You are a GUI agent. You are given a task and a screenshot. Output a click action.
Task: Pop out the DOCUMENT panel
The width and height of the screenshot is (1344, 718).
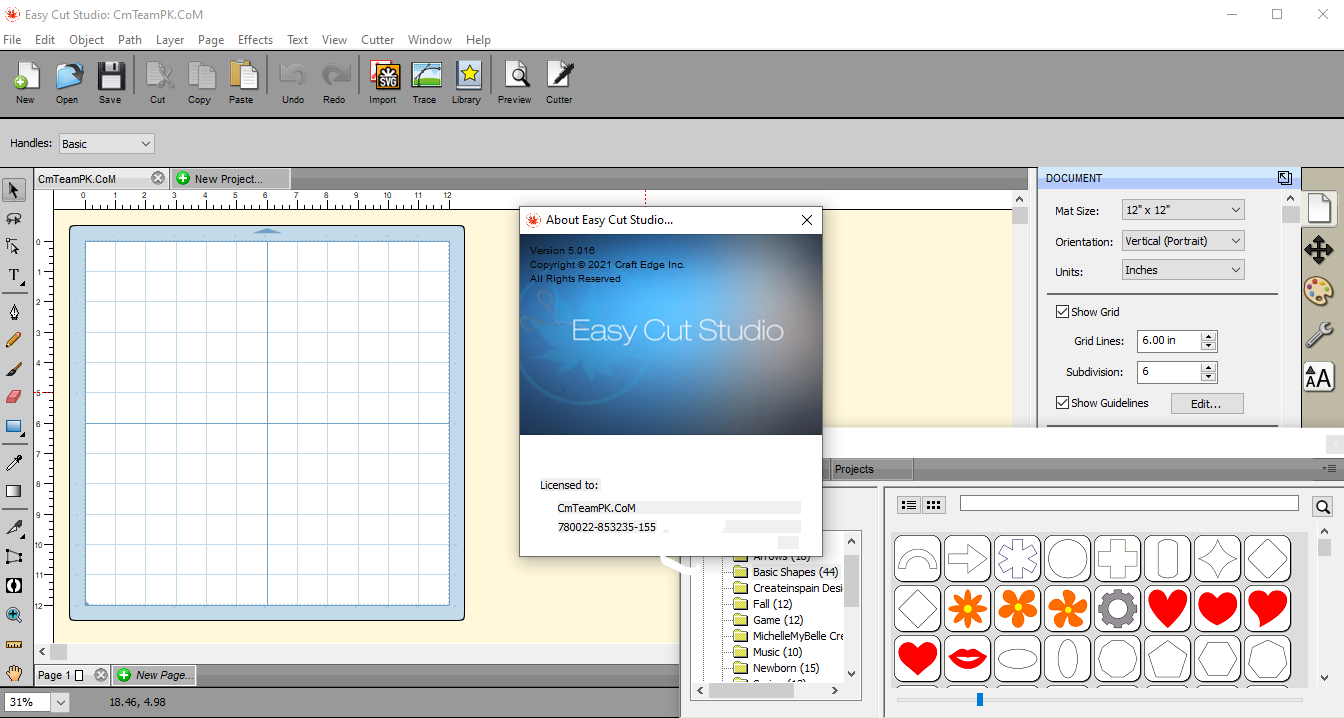click(x=1284, y=178)
